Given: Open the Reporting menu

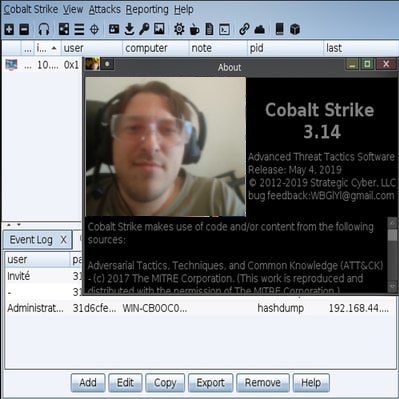Looking at the screenshot, I should click(147, 9).
